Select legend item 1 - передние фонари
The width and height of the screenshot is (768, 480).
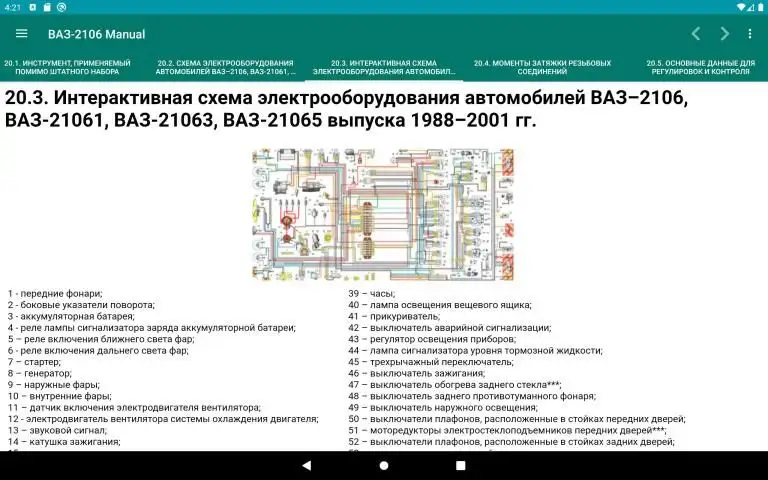pos(55,293)
